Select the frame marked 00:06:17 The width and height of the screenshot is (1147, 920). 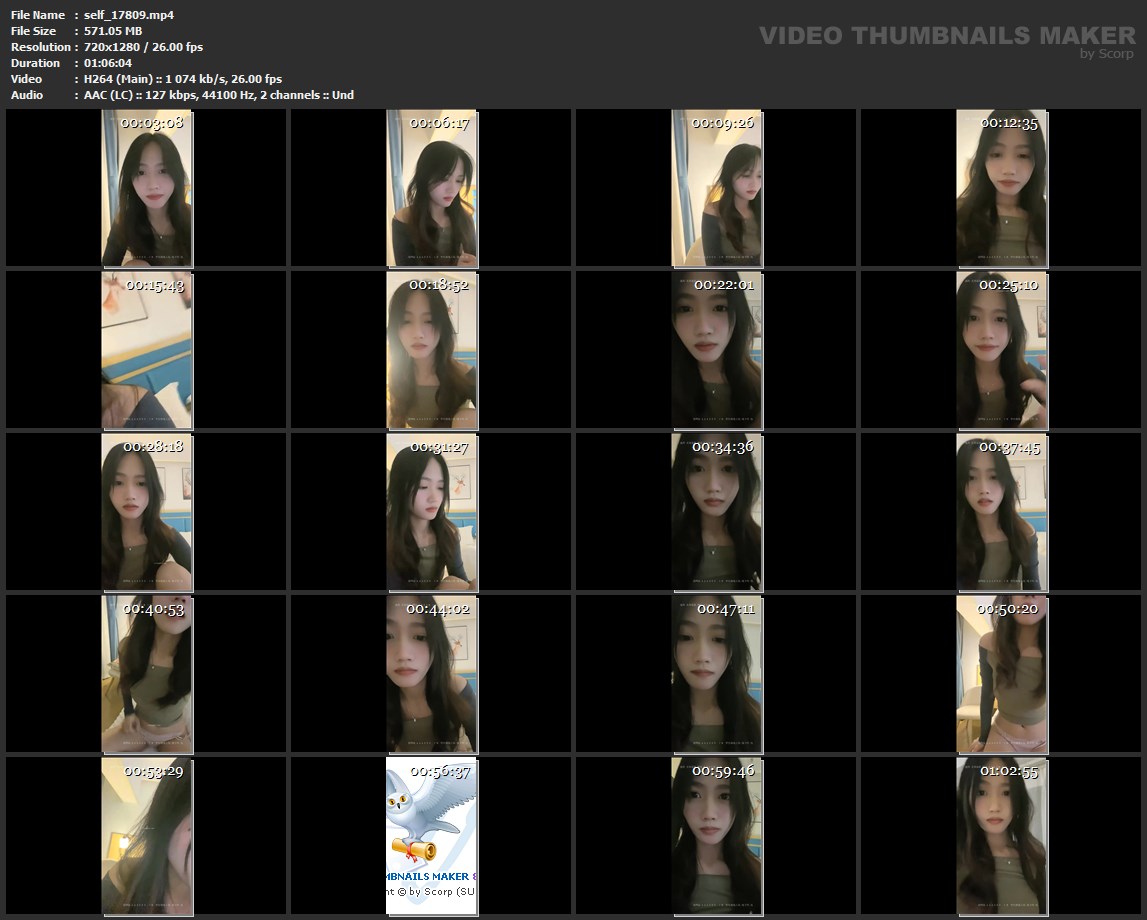coord(431,189)
